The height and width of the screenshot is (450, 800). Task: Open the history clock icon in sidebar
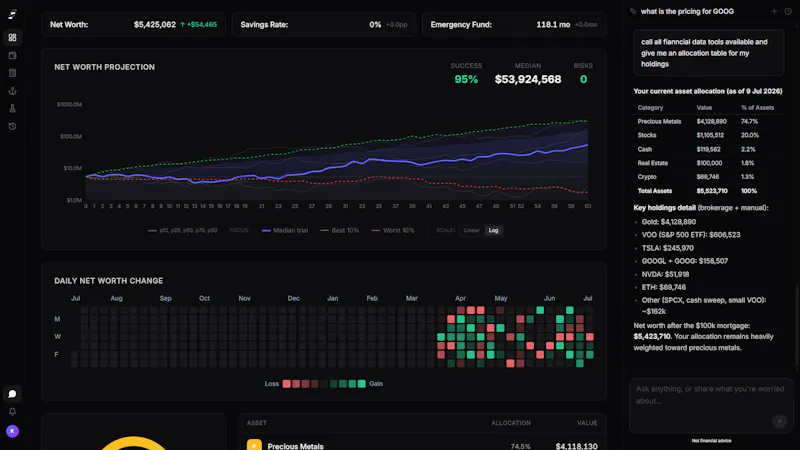12,126
